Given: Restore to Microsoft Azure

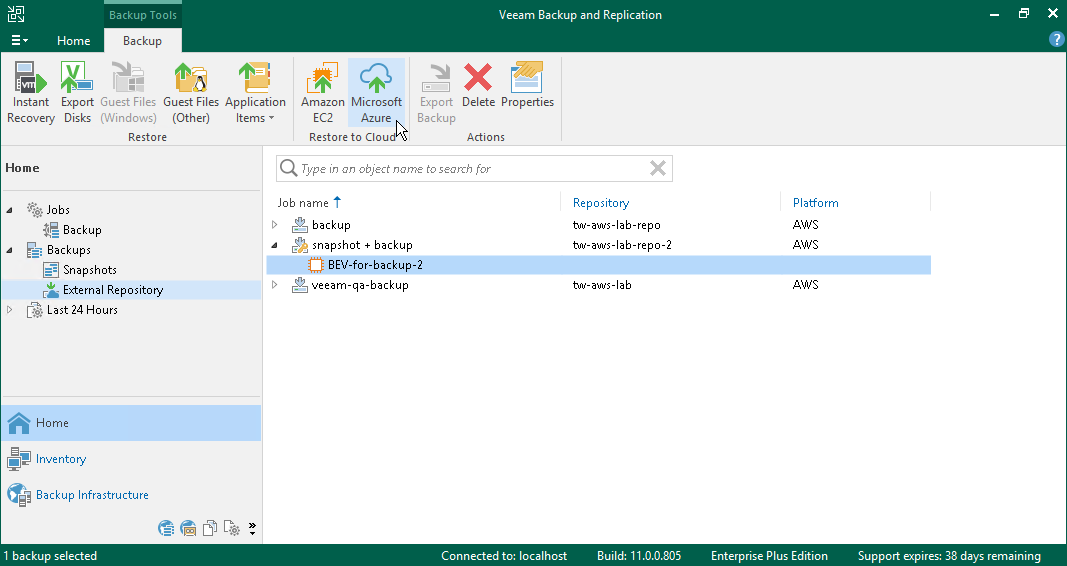Looking at the screenshot, I should [376, 93].
